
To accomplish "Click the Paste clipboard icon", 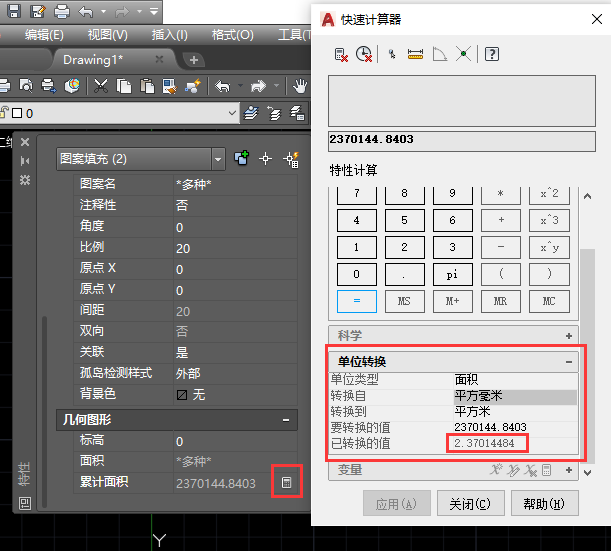I will [147, 86].
